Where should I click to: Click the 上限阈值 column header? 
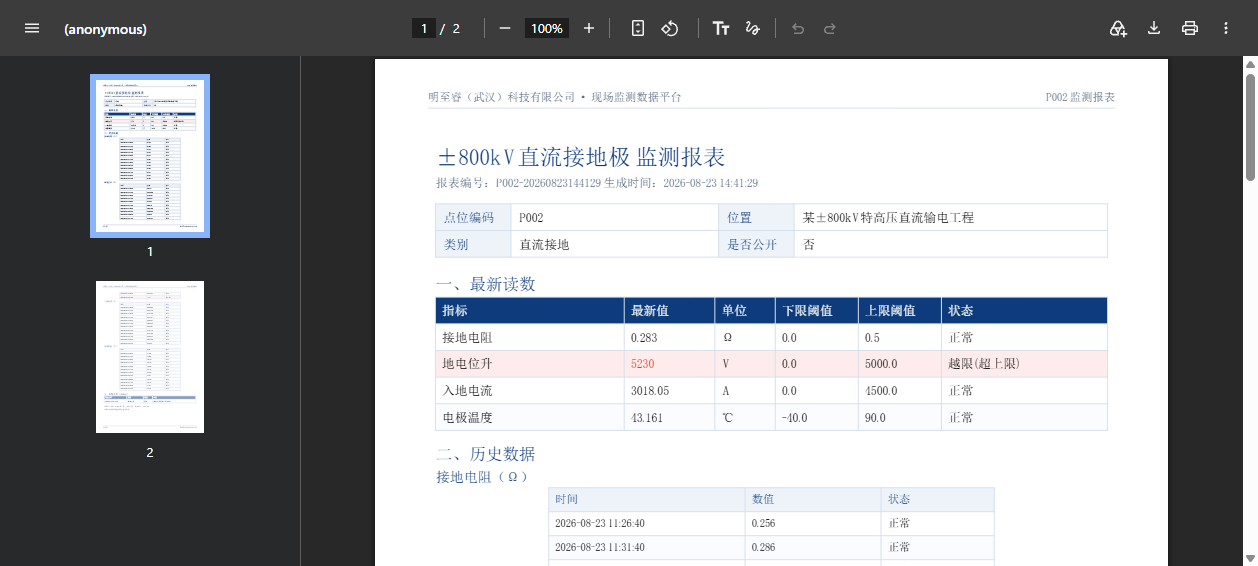point(900,311)
